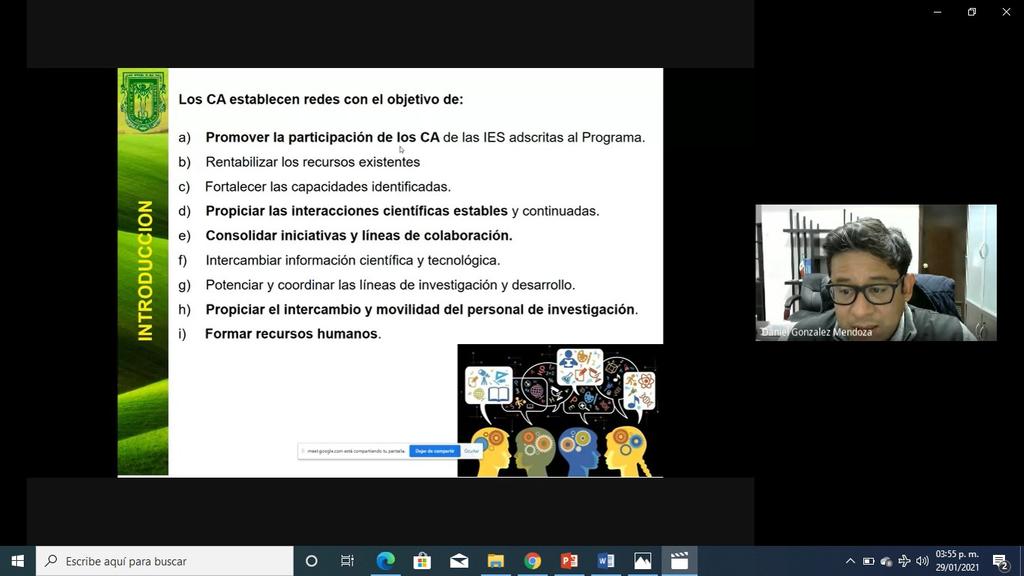
Task: Launch Google Chrome from the taskbar
Action: (531, 561)
